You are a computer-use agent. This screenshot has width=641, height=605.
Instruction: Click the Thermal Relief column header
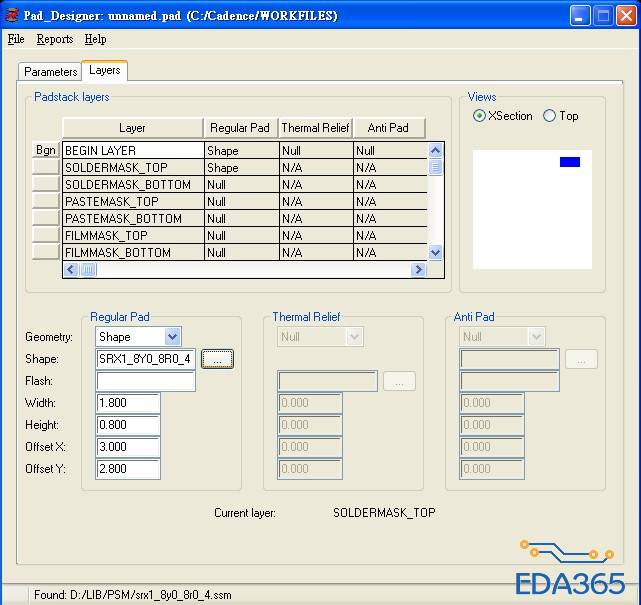[315, 128]
